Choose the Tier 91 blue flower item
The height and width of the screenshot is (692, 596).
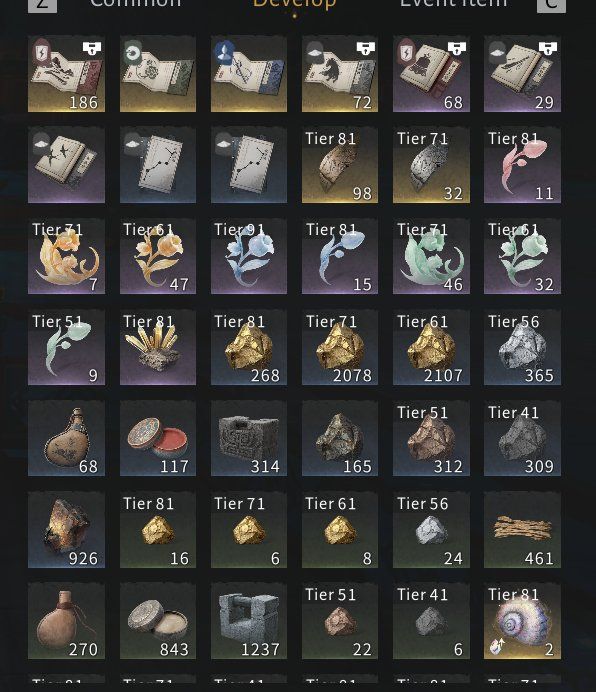click(249, 256)
